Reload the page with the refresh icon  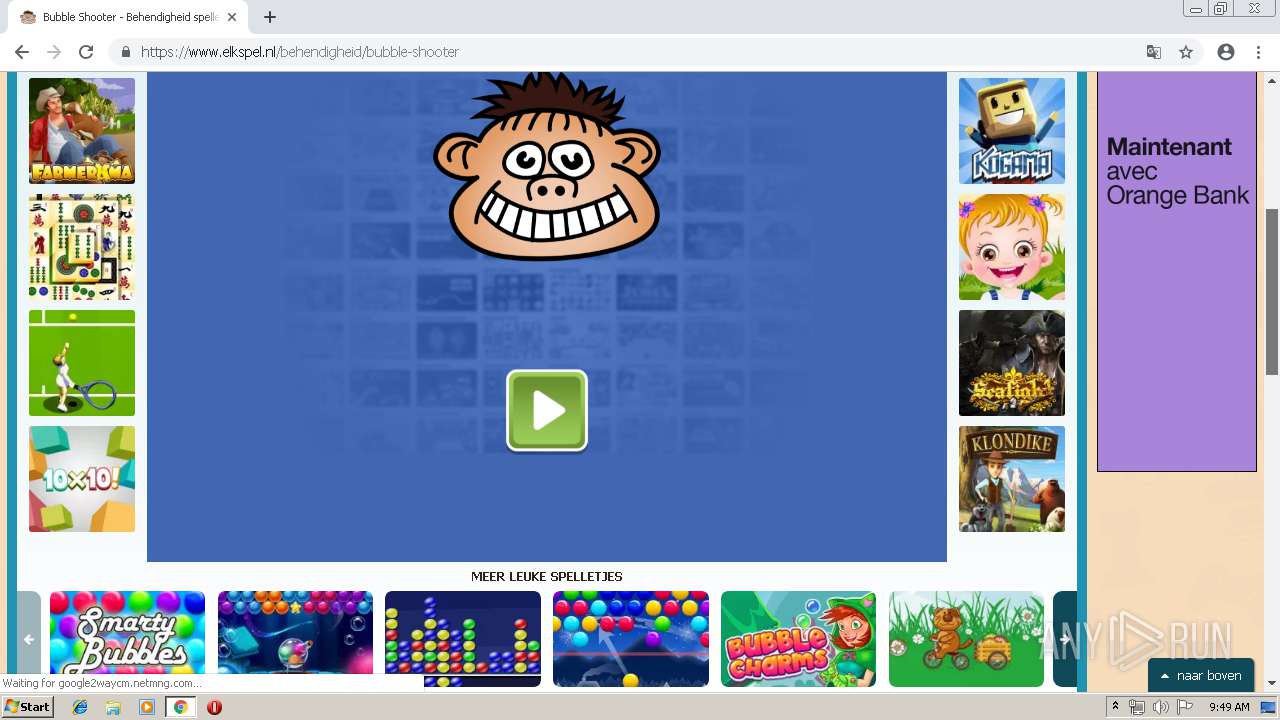coord(86,52)
